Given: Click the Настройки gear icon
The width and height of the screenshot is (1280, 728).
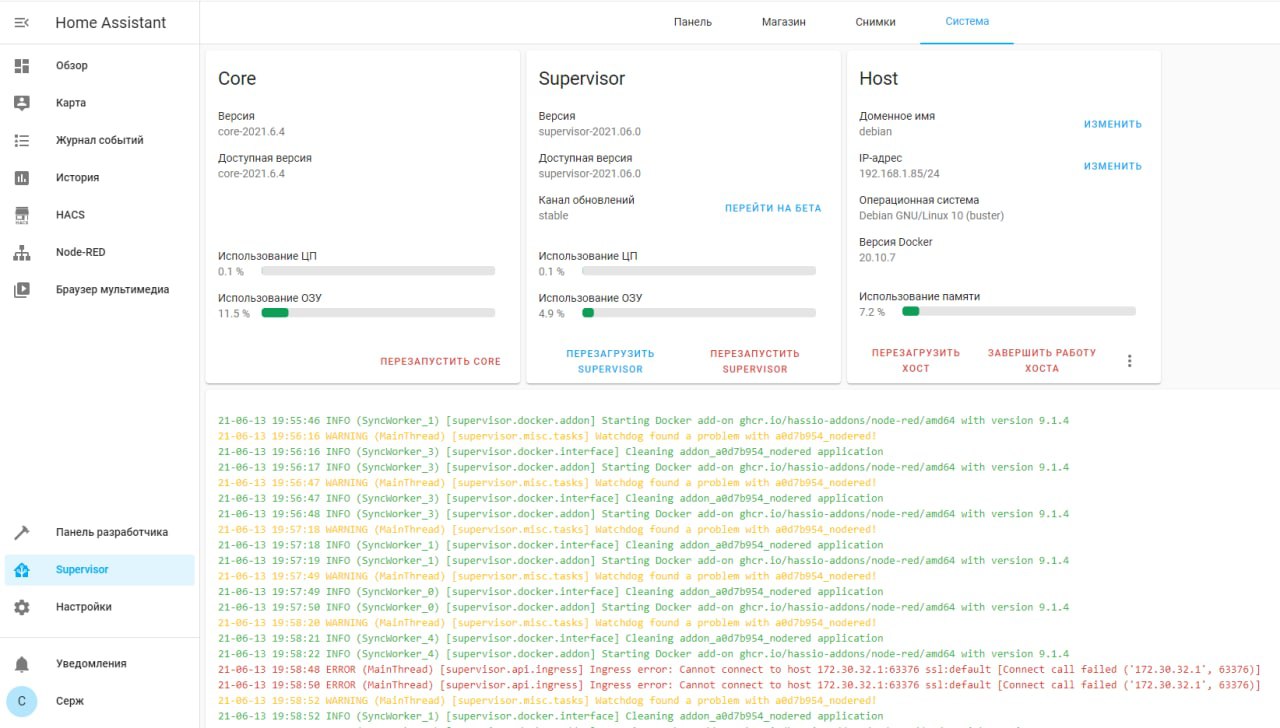Looking at the screenshot, I should [x=22, y=607].
